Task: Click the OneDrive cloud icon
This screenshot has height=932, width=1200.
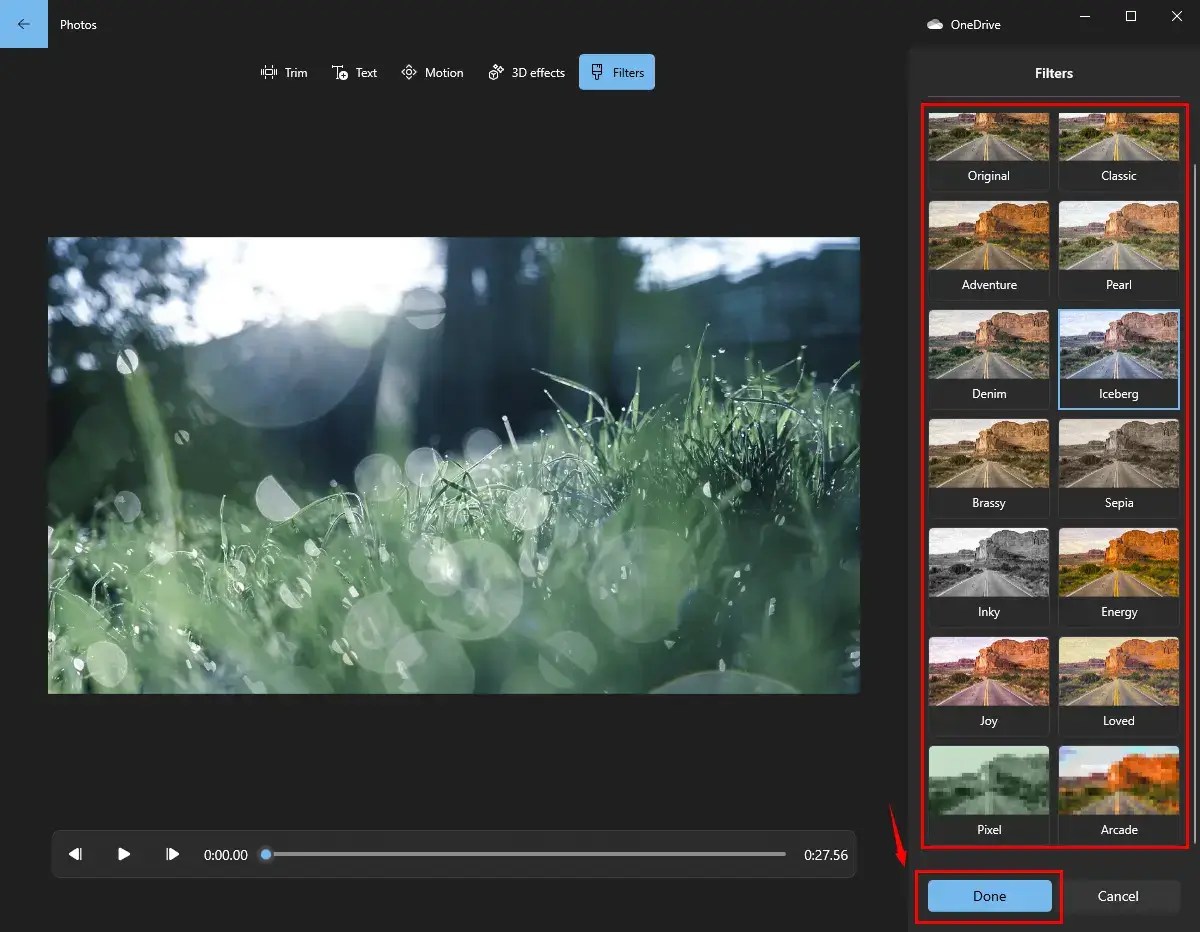Action: pos(935,23)
